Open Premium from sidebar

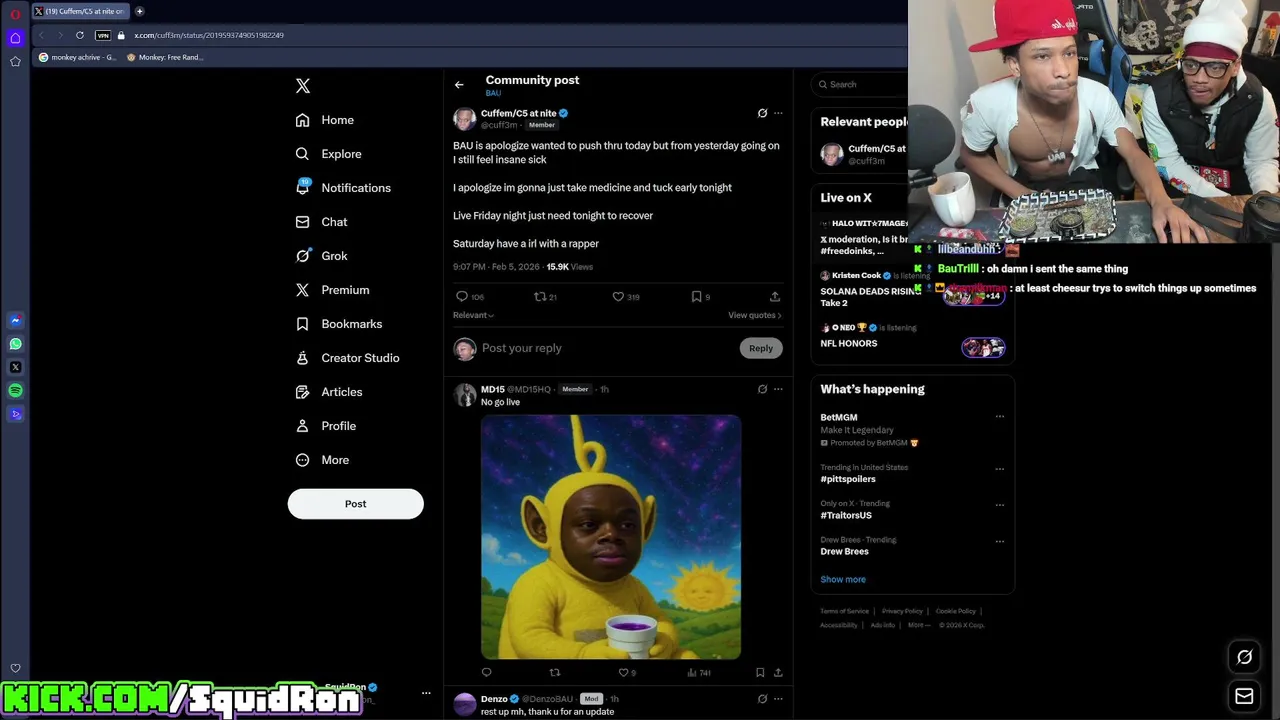tap(333, 290)
